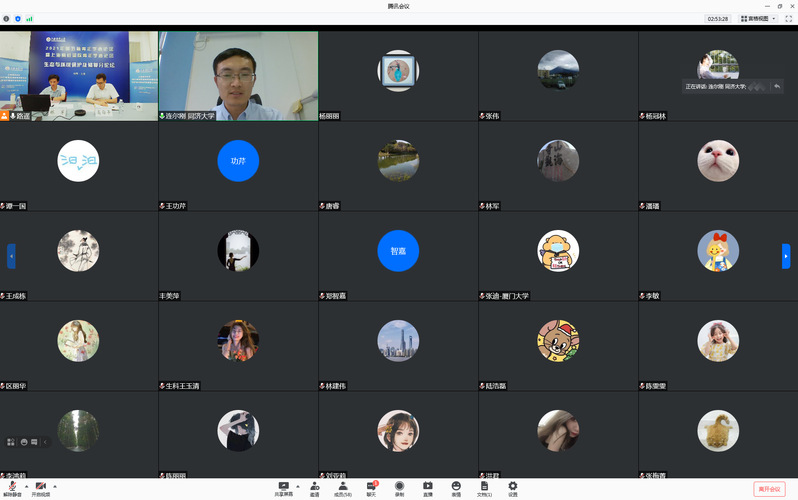Collapse the floating mini toolbar arrow

[44, 441]
